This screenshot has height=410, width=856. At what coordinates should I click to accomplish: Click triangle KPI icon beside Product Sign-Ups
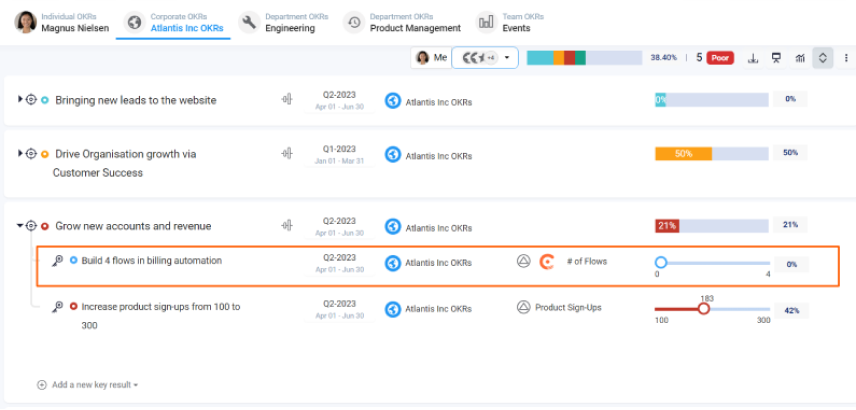click(x=524, y=307)
